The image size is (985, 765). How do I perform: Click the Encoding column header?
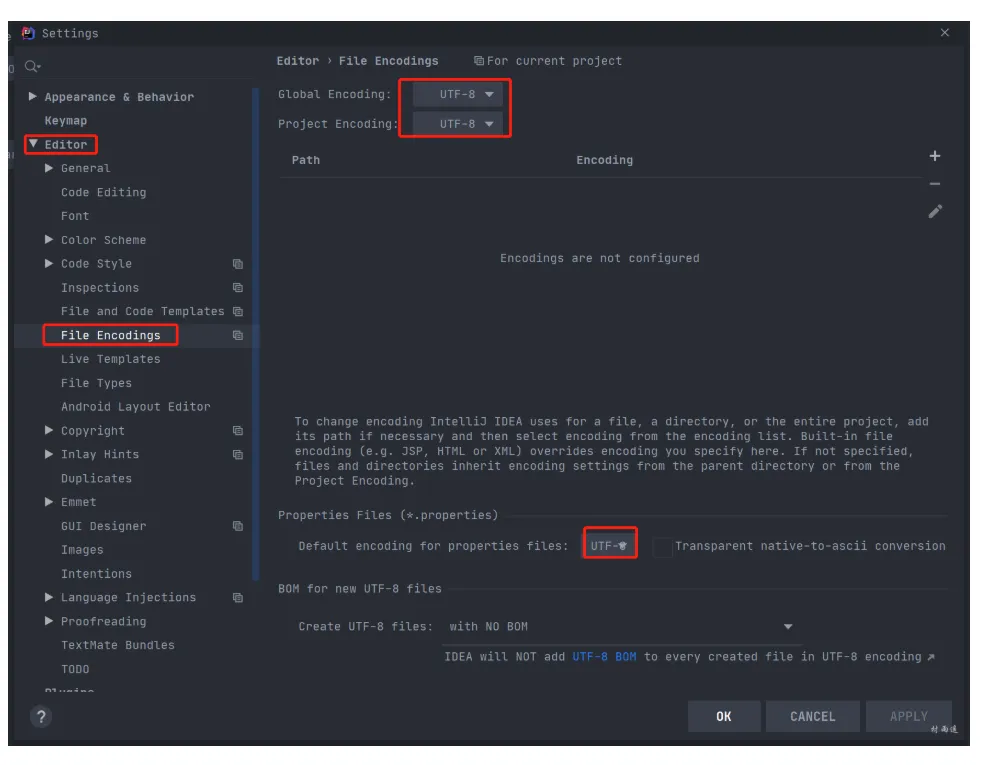604,160
